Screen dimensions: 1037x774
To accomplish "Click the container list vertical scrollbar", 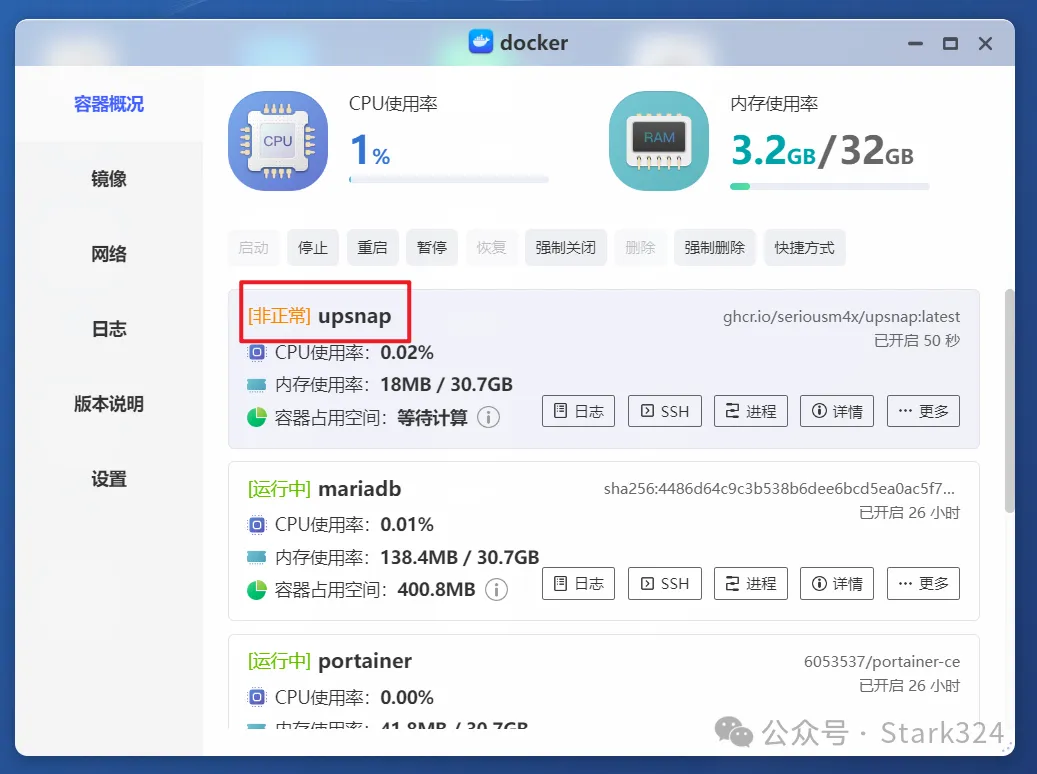I will tap(1009, 400).
